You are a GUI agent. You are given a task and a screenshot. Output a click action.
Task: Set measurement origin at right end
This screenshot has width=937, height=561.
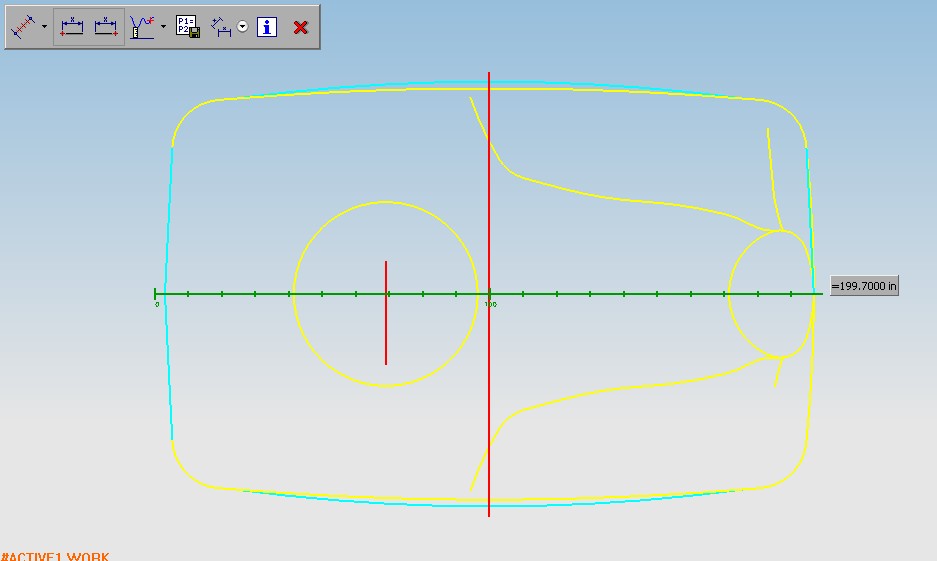tap(106, 27)
